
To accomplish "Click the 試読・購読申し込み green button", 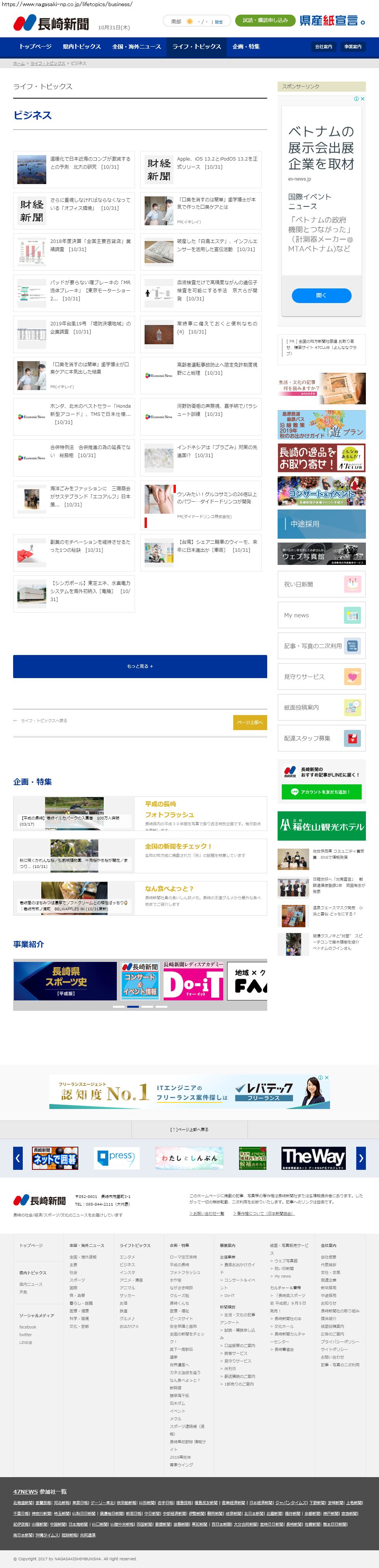I will pos(265,21).
